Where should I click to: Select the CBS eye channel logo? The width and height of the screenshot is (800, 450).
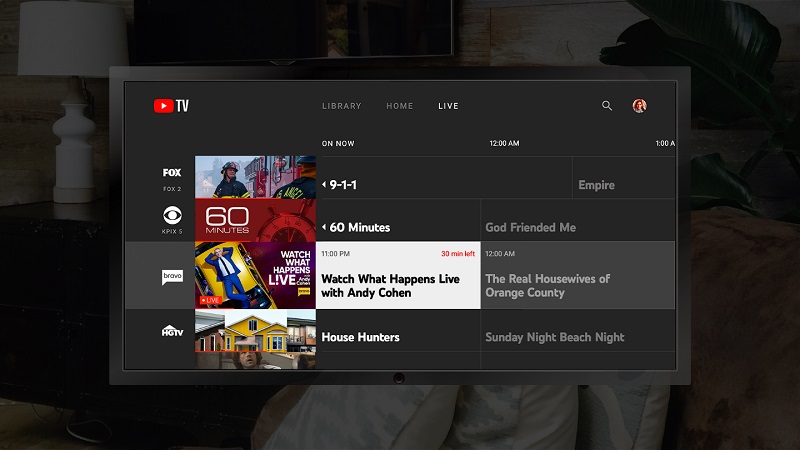click(x=172, y=215)
